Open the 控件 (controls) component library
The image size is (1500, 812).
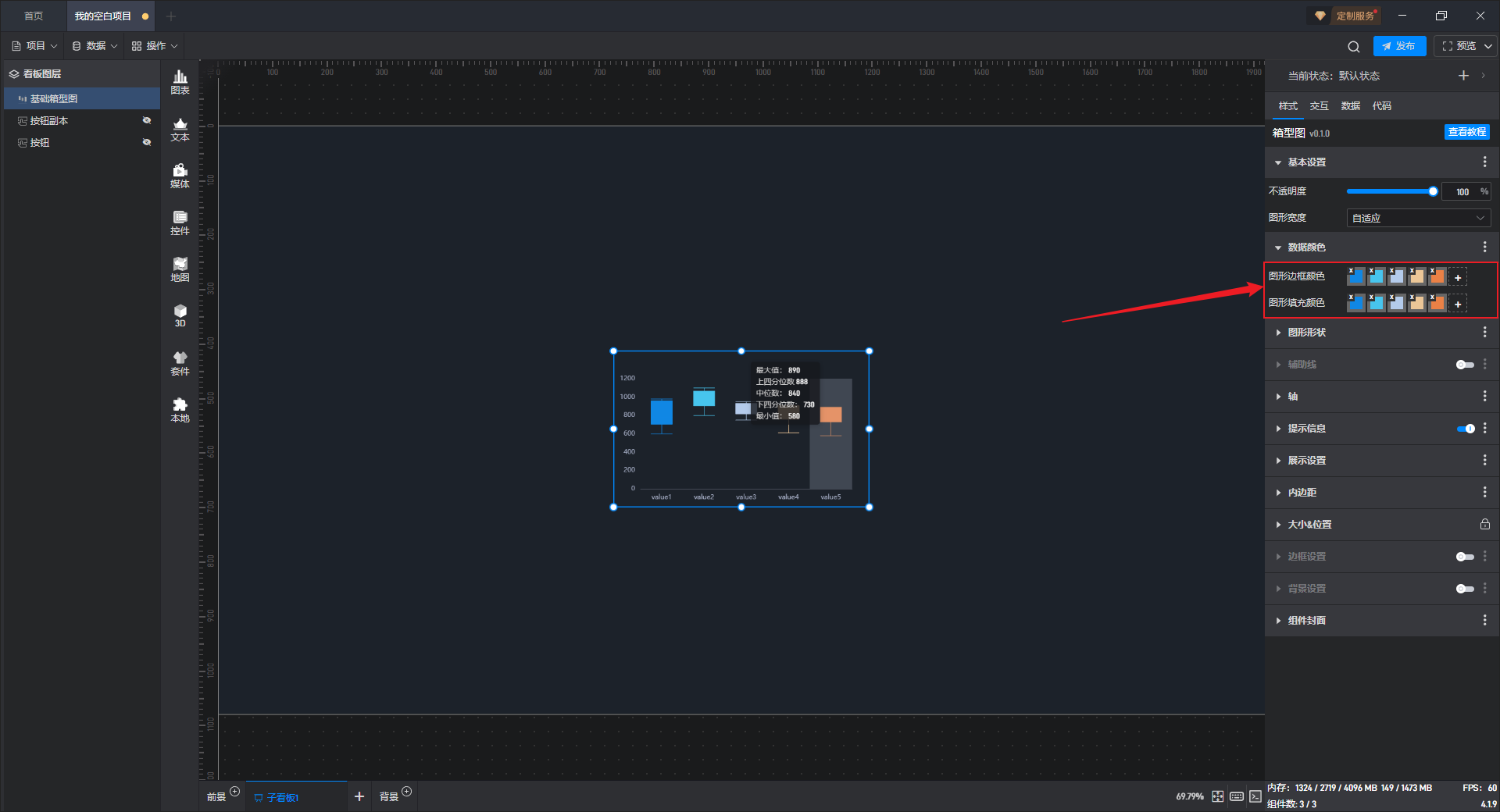pos(180,223)
